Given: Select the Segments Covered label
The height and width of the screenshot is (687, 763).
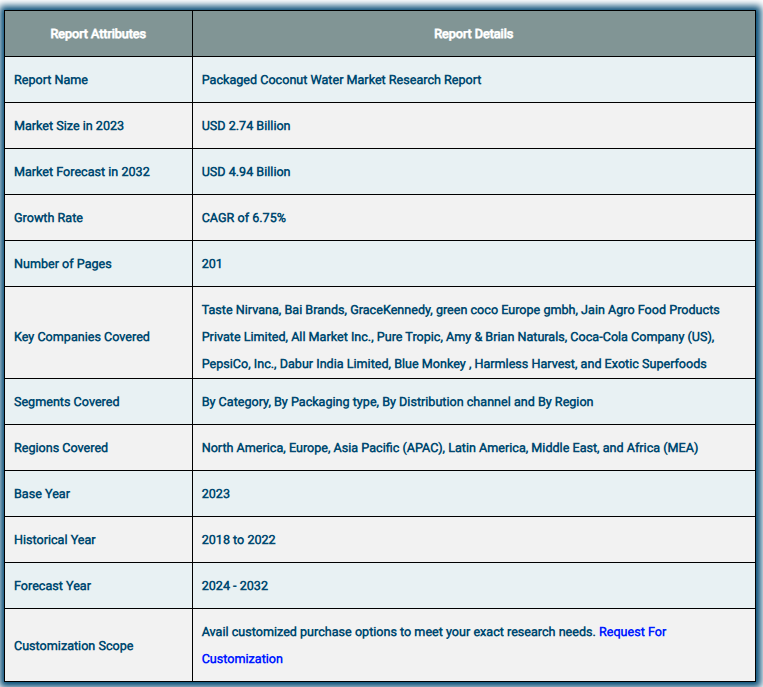Looking at the screenshot, I should [x=67, y=402].
